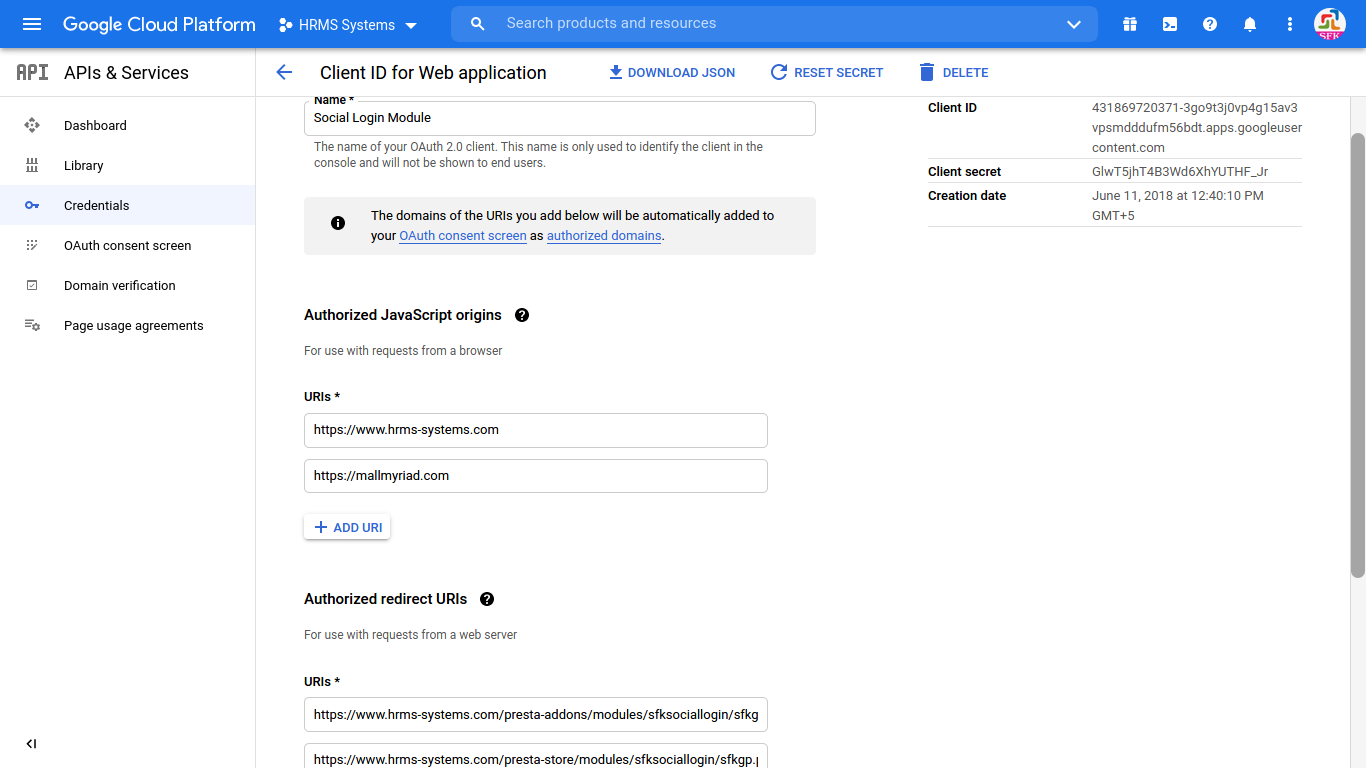Edit the Name field Social Login Module
Image resolution: width=1366 pixels, height=768 pixels.
pos(560,118)
